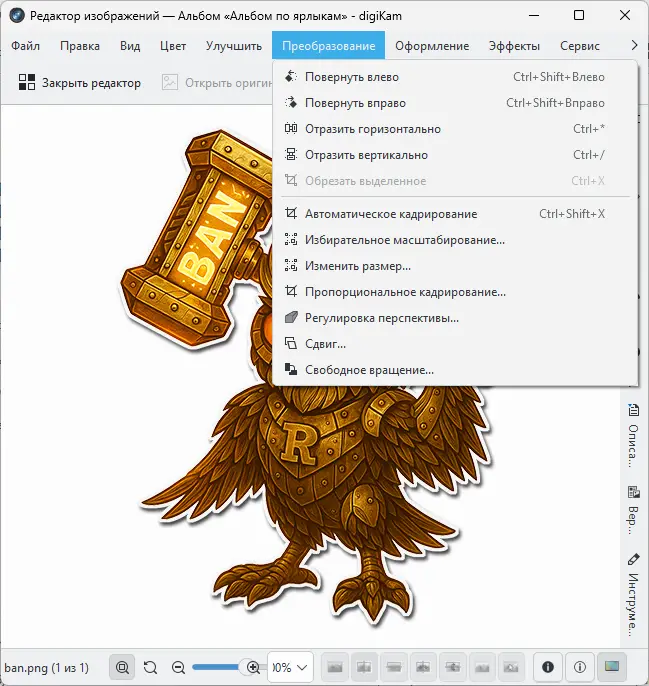Click the Aspect Ratio Crop (Пропорциональное кадрирование) icon
Screen dimensions: 649x686
coord(291,291)
